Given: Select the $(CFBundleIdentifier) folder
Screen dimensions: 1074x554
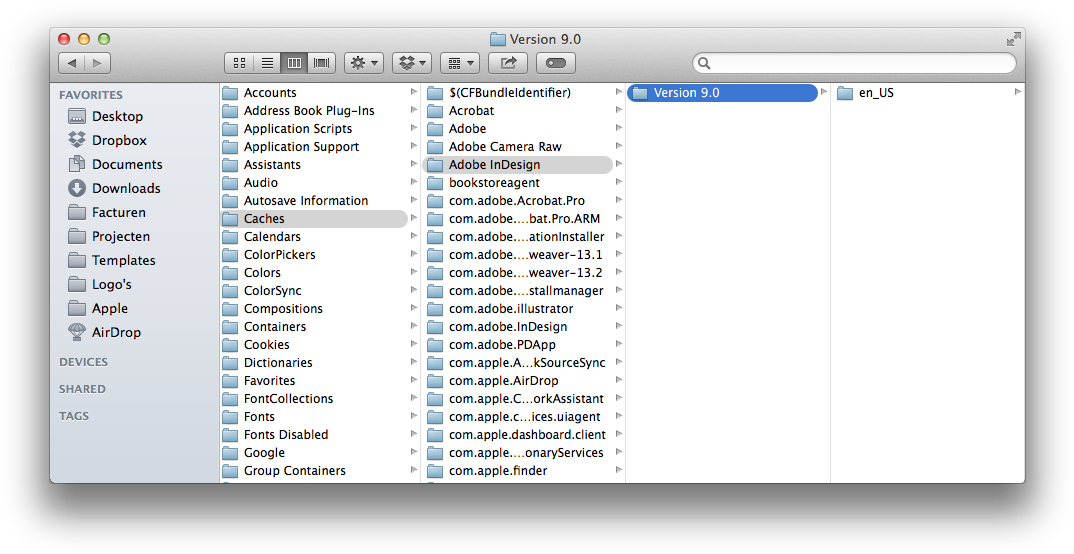Looking at the screenshot, I should (x=524, y=92).
